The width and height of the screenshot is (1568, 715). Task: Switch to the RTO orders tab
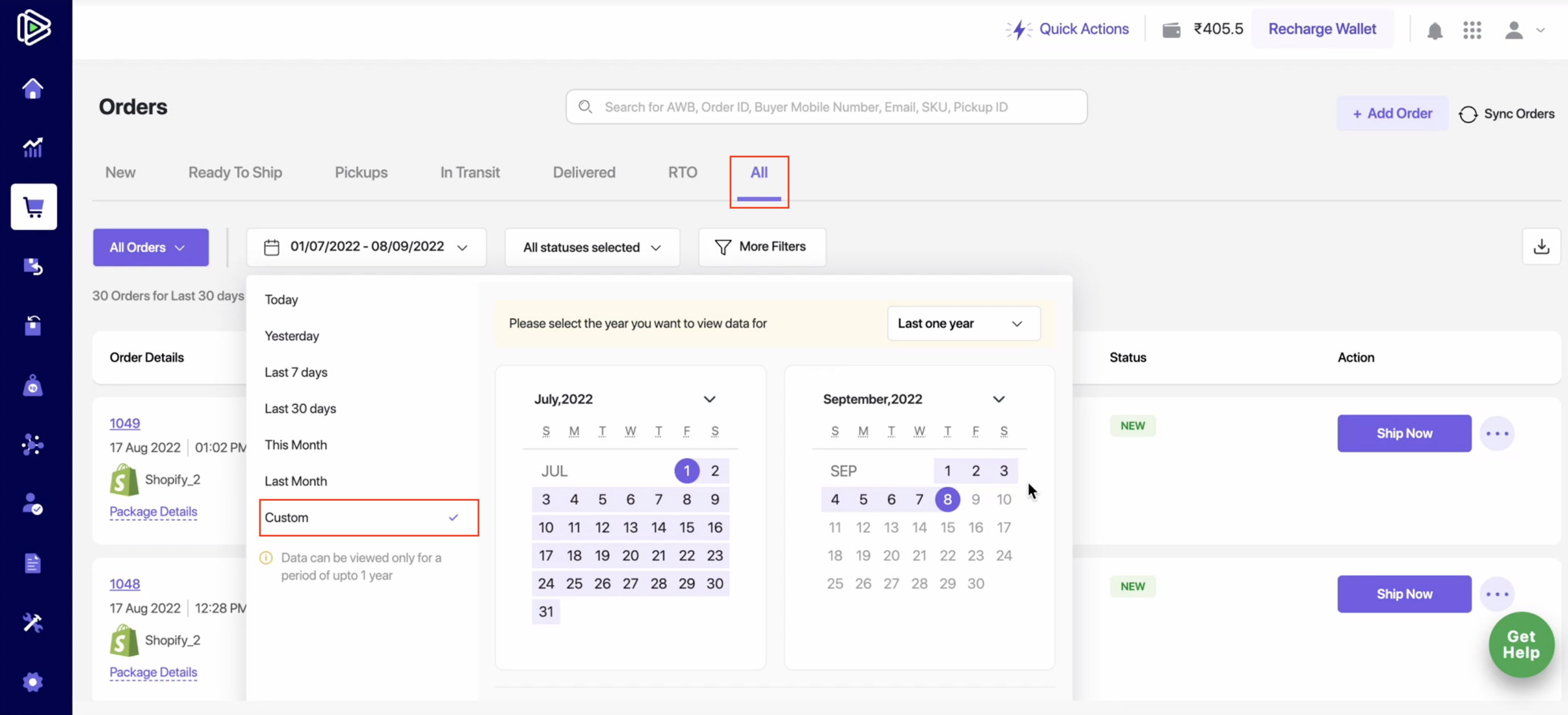click(682, 171)
